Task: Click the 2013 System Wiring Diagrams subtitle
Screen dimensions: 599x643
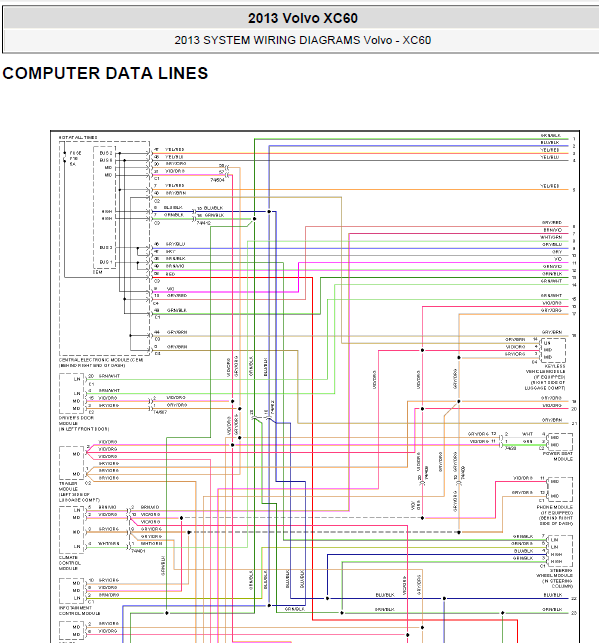Action: pyautogui.click(x=303, y=40)
